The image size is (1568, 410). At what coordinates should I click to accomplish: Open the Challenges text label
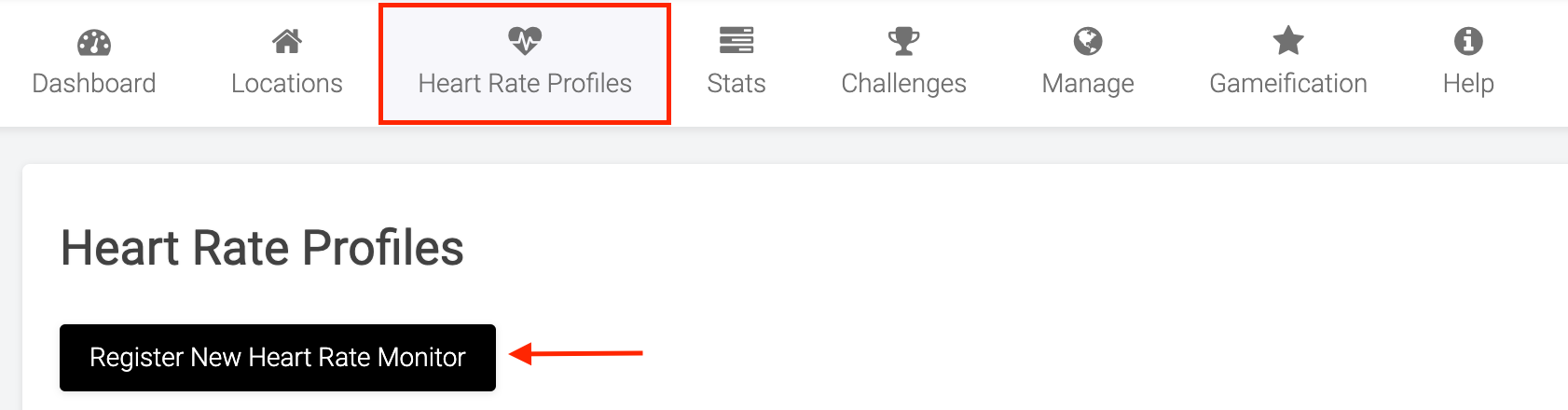[x=903, y=84]
